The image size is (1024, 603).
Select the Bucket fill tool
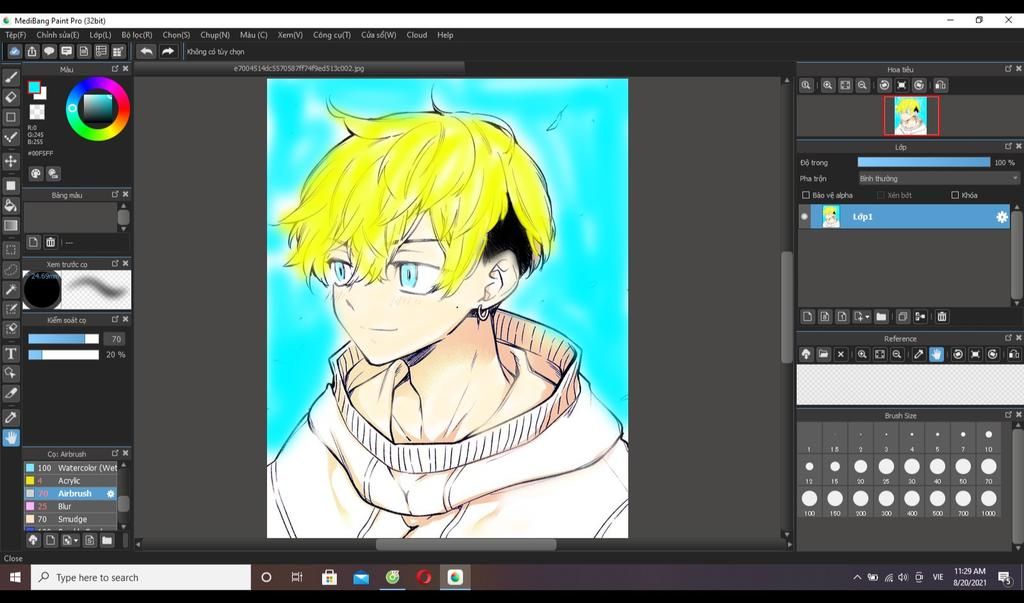(11, 206)
